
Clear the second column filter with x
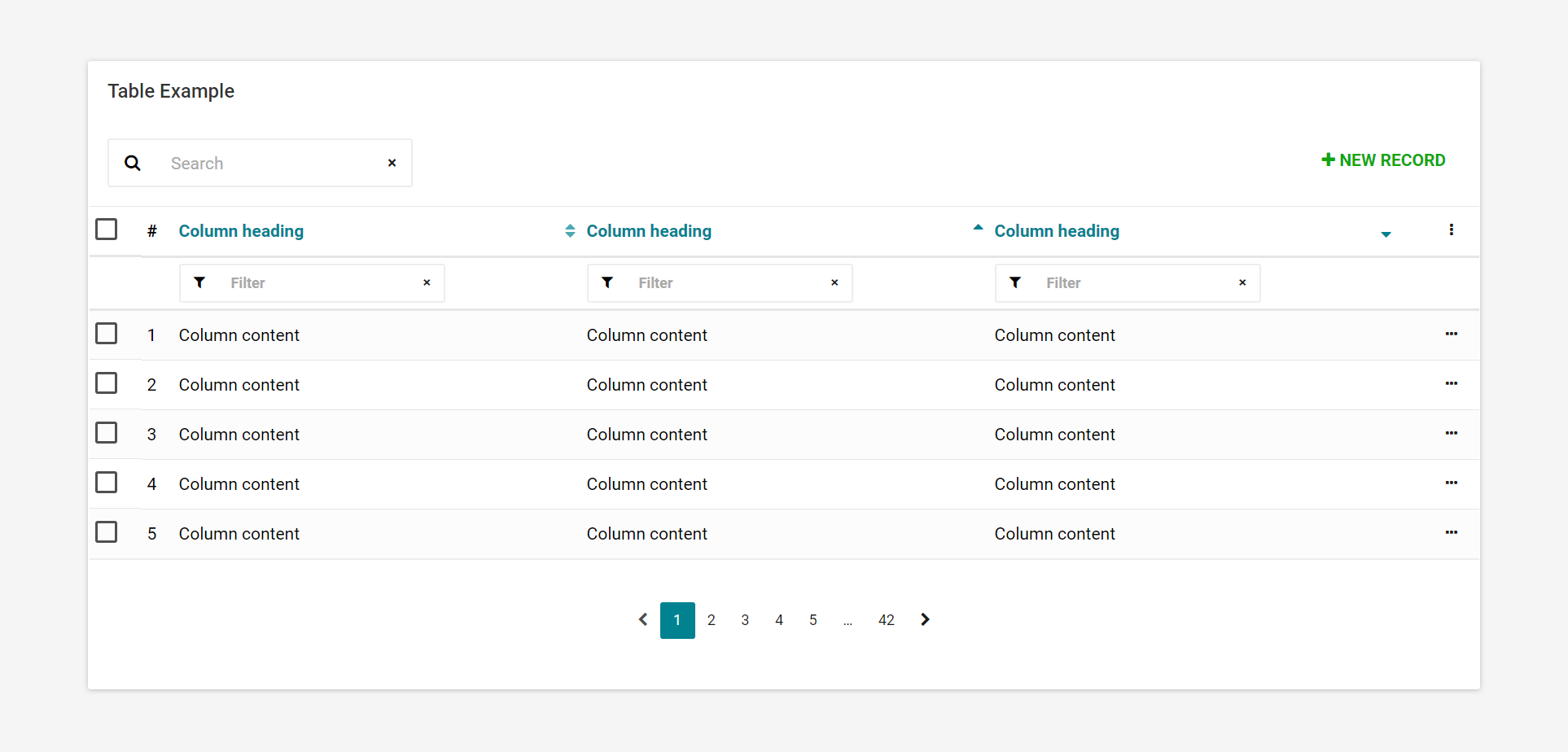834,282
